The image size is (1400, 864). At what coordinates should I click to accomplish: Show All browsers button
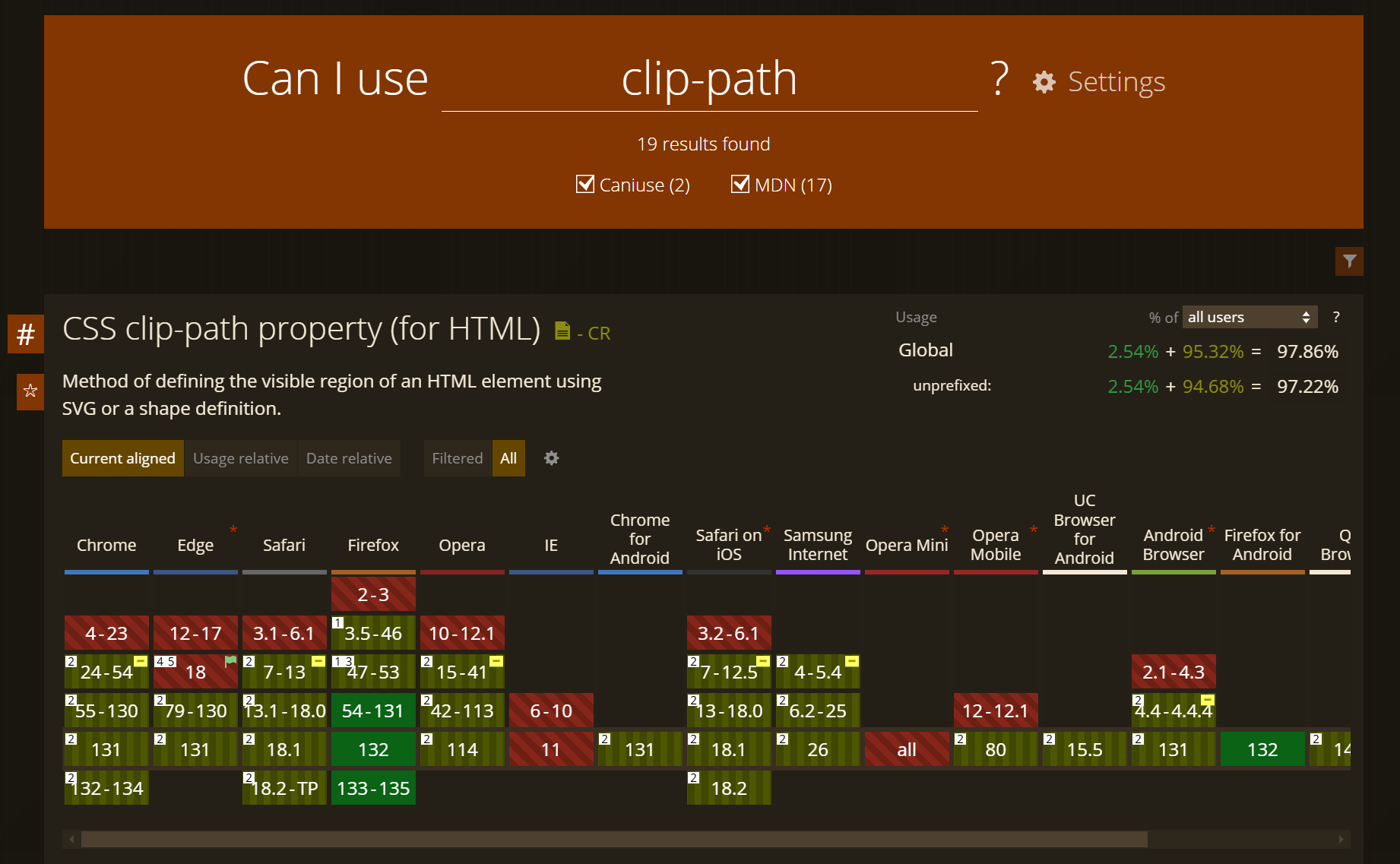coord(508,458)
